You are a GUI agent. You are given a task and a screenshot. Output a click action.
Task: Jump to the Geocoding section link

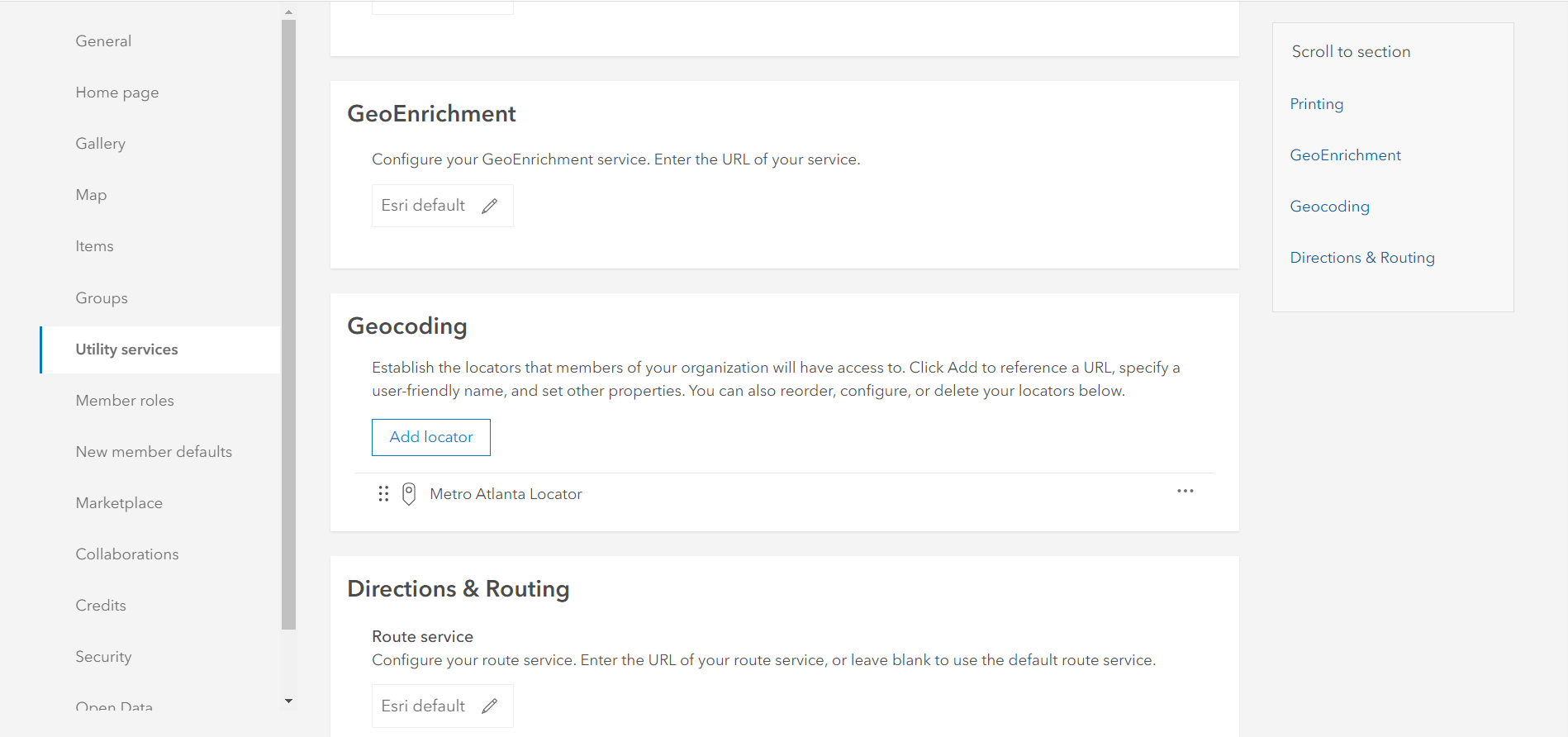[x=1329, y=207]
